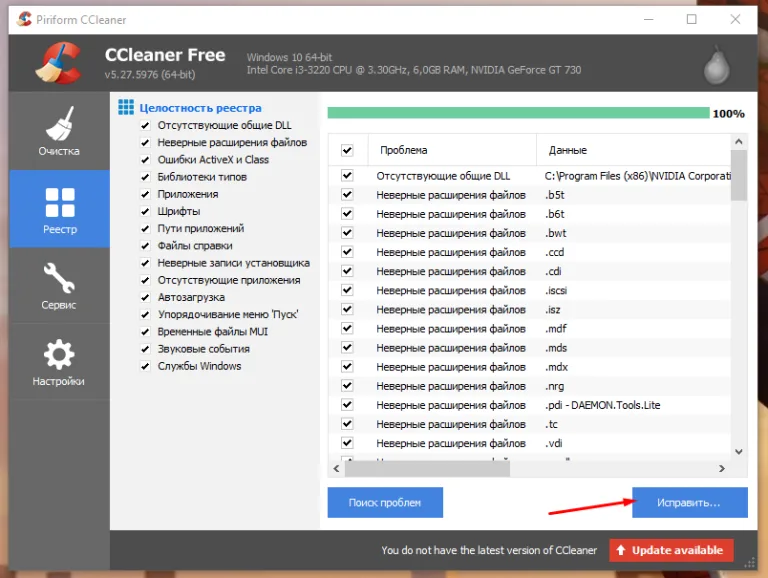Start scan with Поиск проблем button
768x578 pixels.
click(385, 502)
